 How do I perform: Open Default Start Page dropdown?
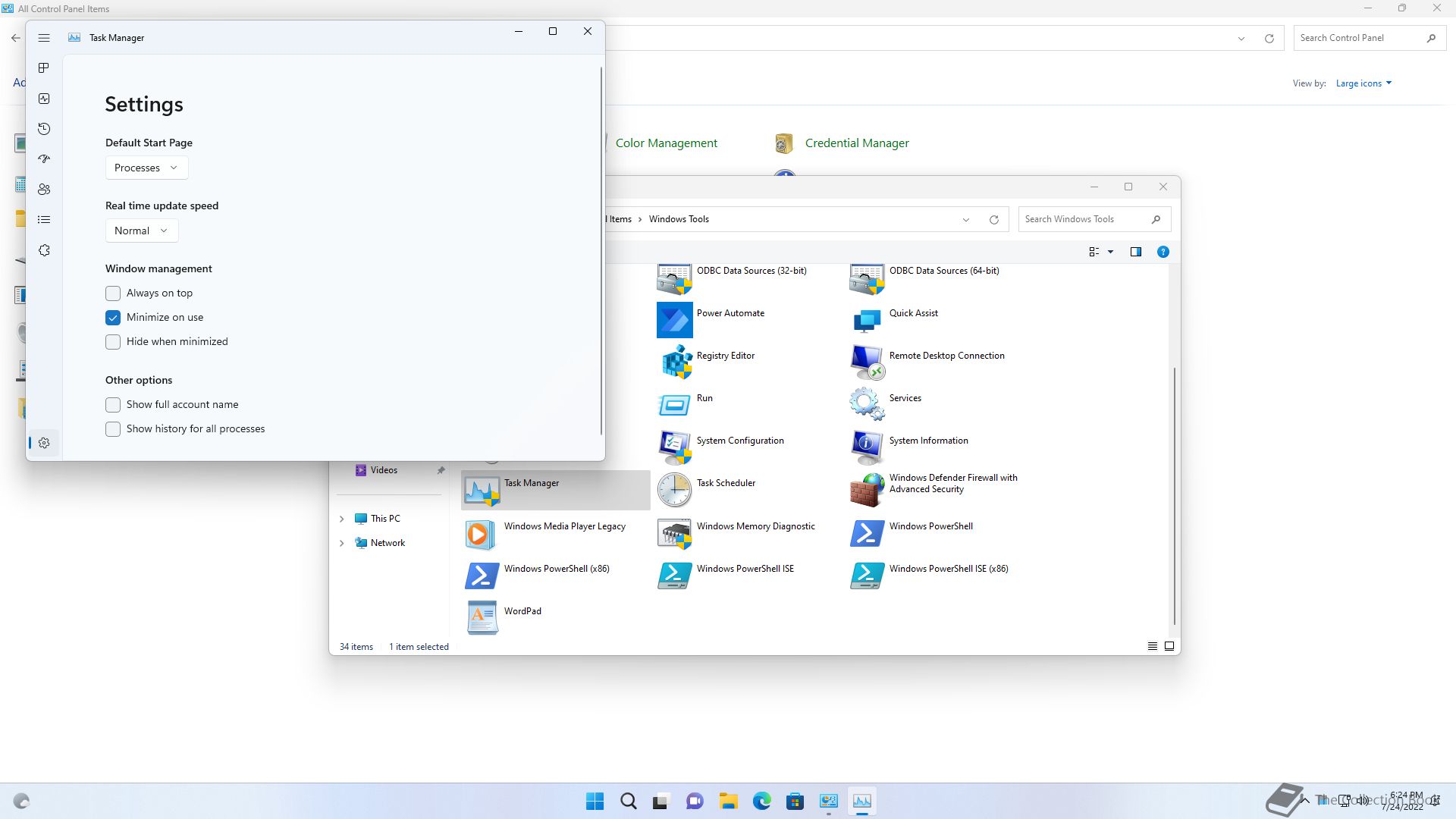[x=146, y=168]
